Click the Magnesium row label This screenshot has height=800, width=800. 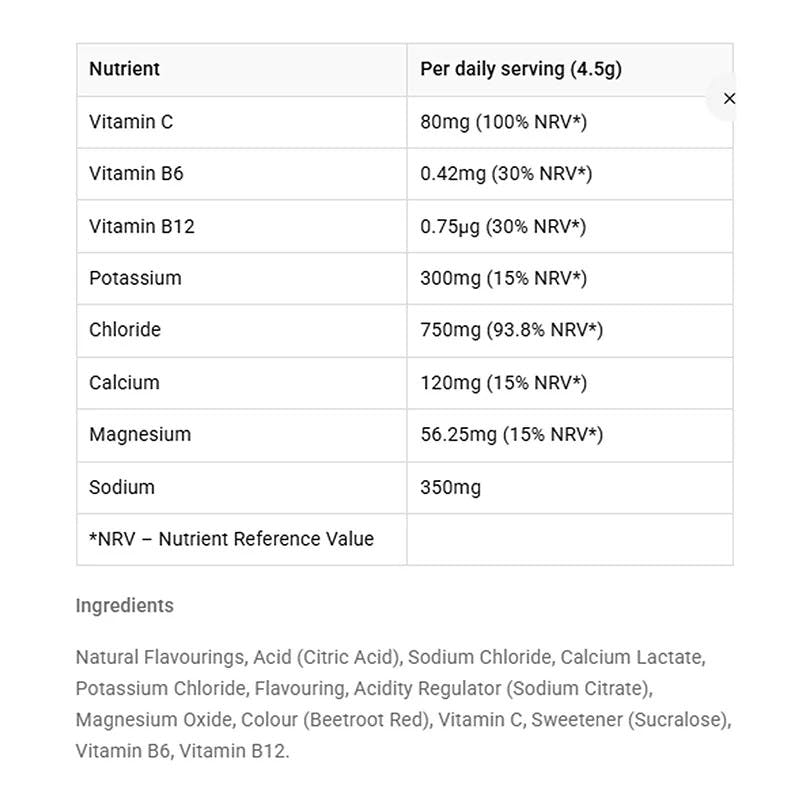click(140, 435)
